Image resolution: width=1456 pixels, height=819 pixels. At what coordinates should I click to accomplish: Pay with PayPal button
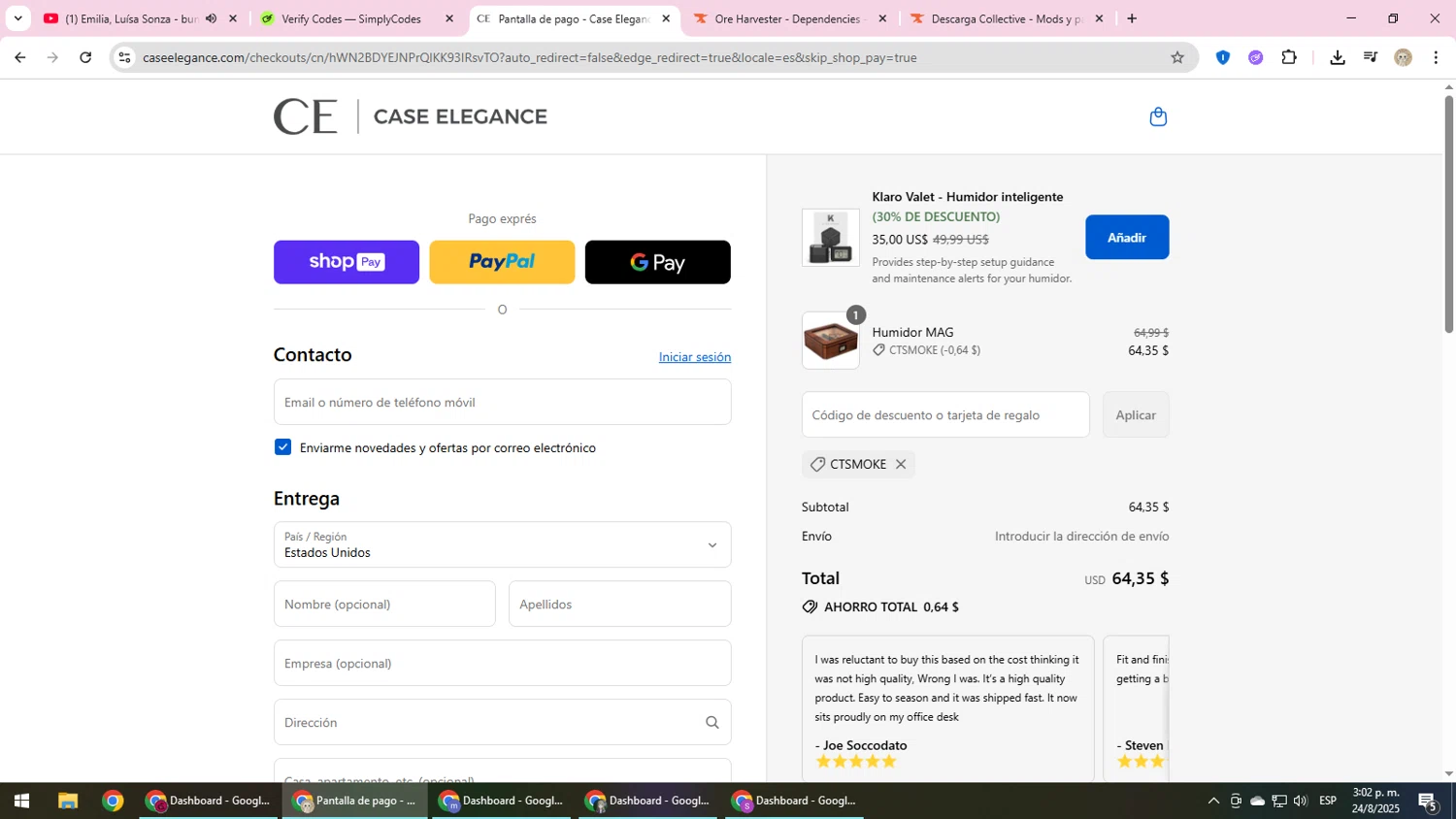(502, 262)
